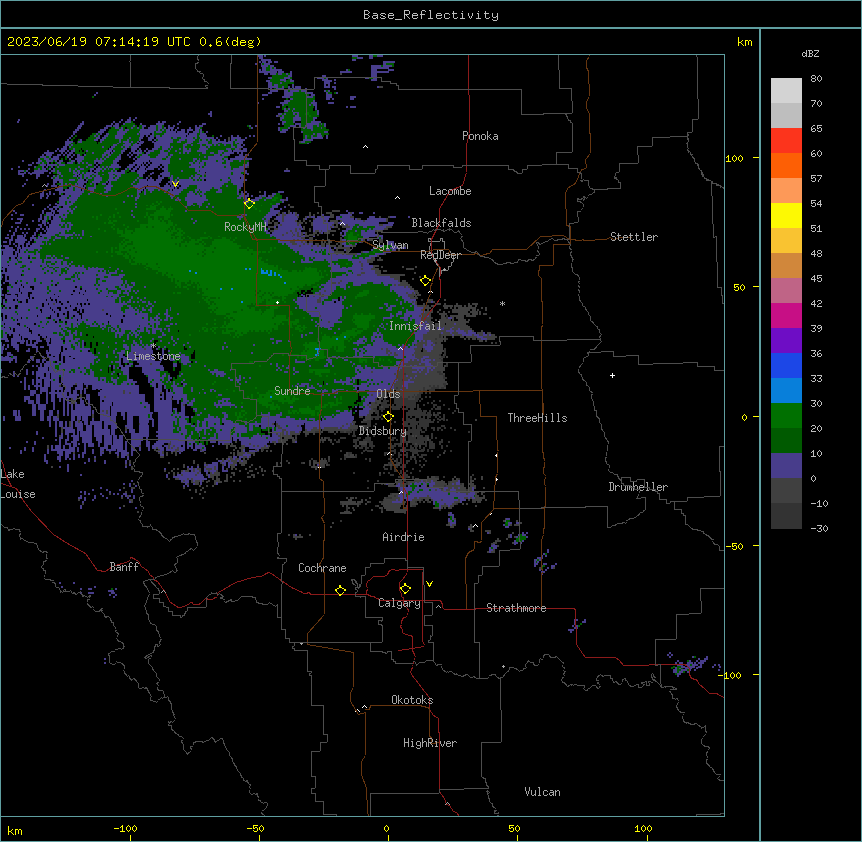Click the Sundre town label
Image resolution: width=862 pixels, height=842 pixels.
click(292, 391)
